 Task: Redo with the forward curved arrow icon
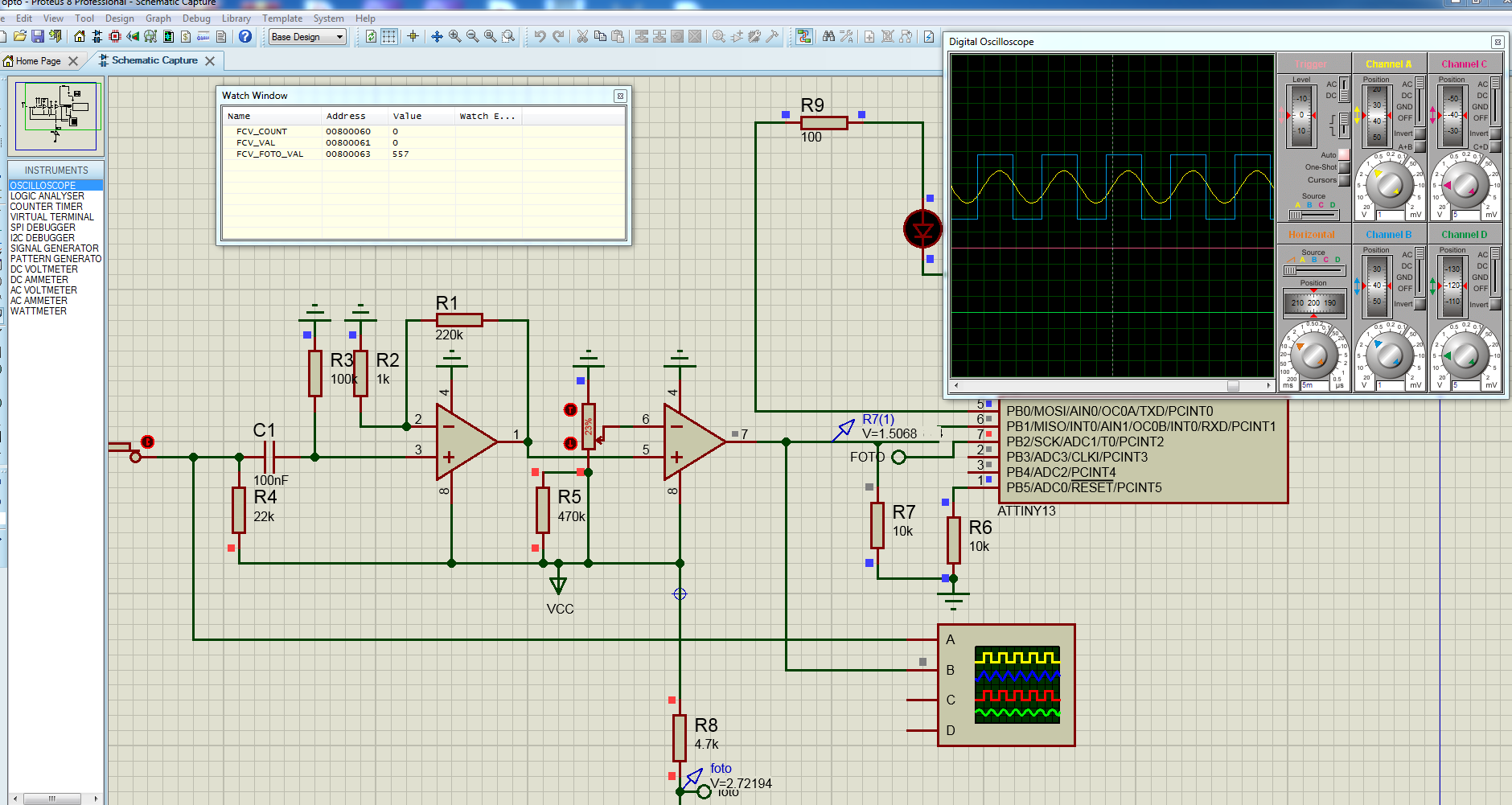tap(558, 36)
